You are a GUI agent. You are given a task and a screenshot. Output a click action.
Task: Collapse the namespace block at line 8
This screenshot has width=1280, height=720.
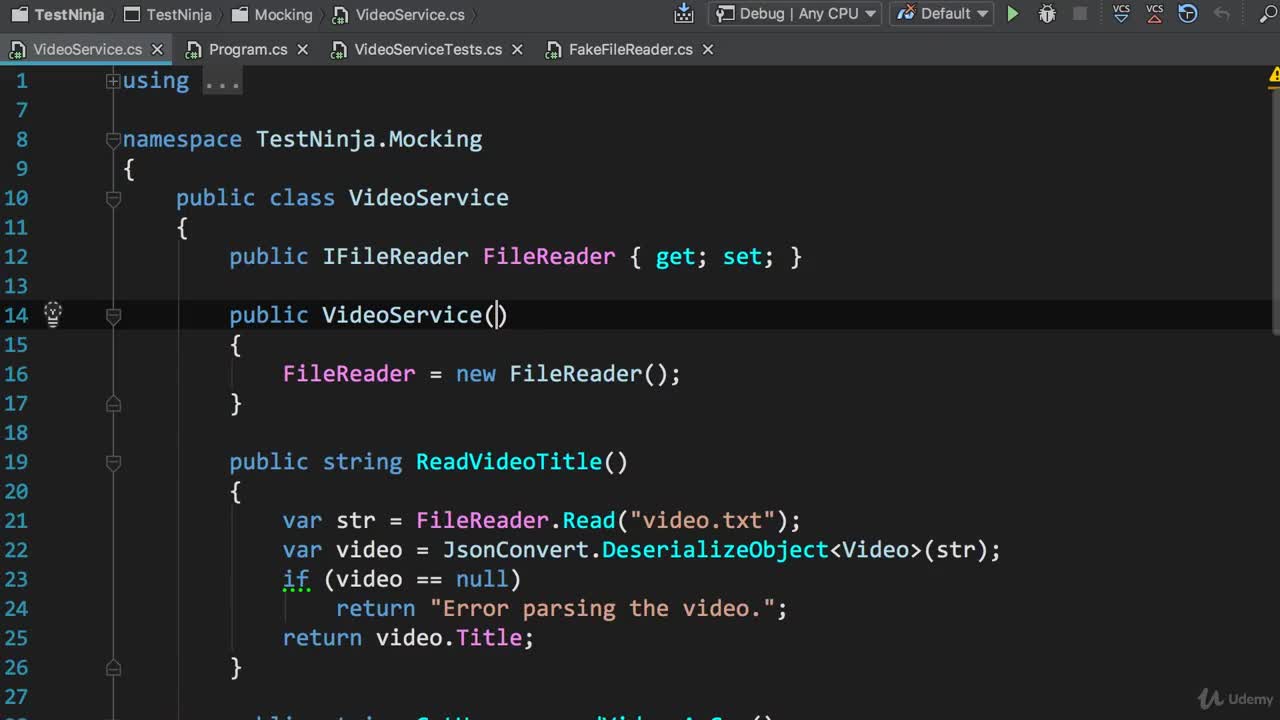click(x=113, y=140)
